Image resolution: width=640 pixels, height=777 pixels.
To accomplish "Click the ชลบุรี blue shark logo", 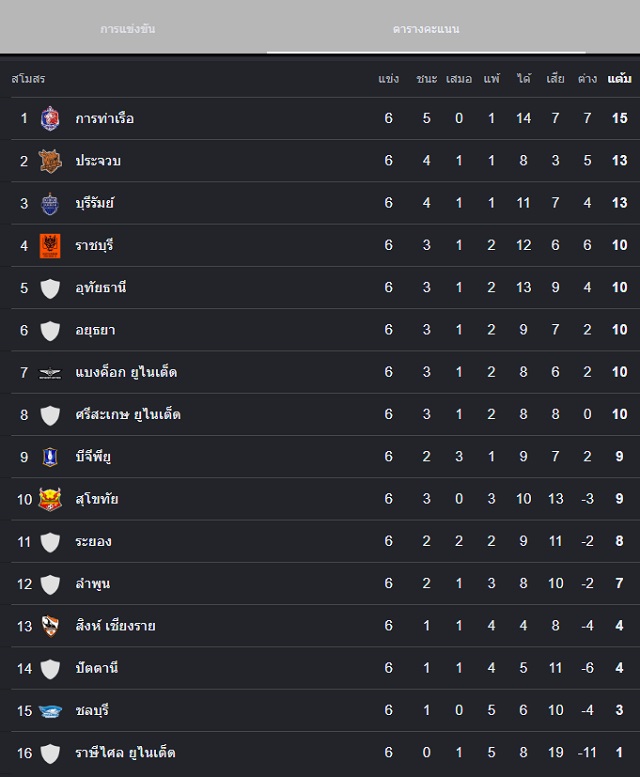I will 50,711.
